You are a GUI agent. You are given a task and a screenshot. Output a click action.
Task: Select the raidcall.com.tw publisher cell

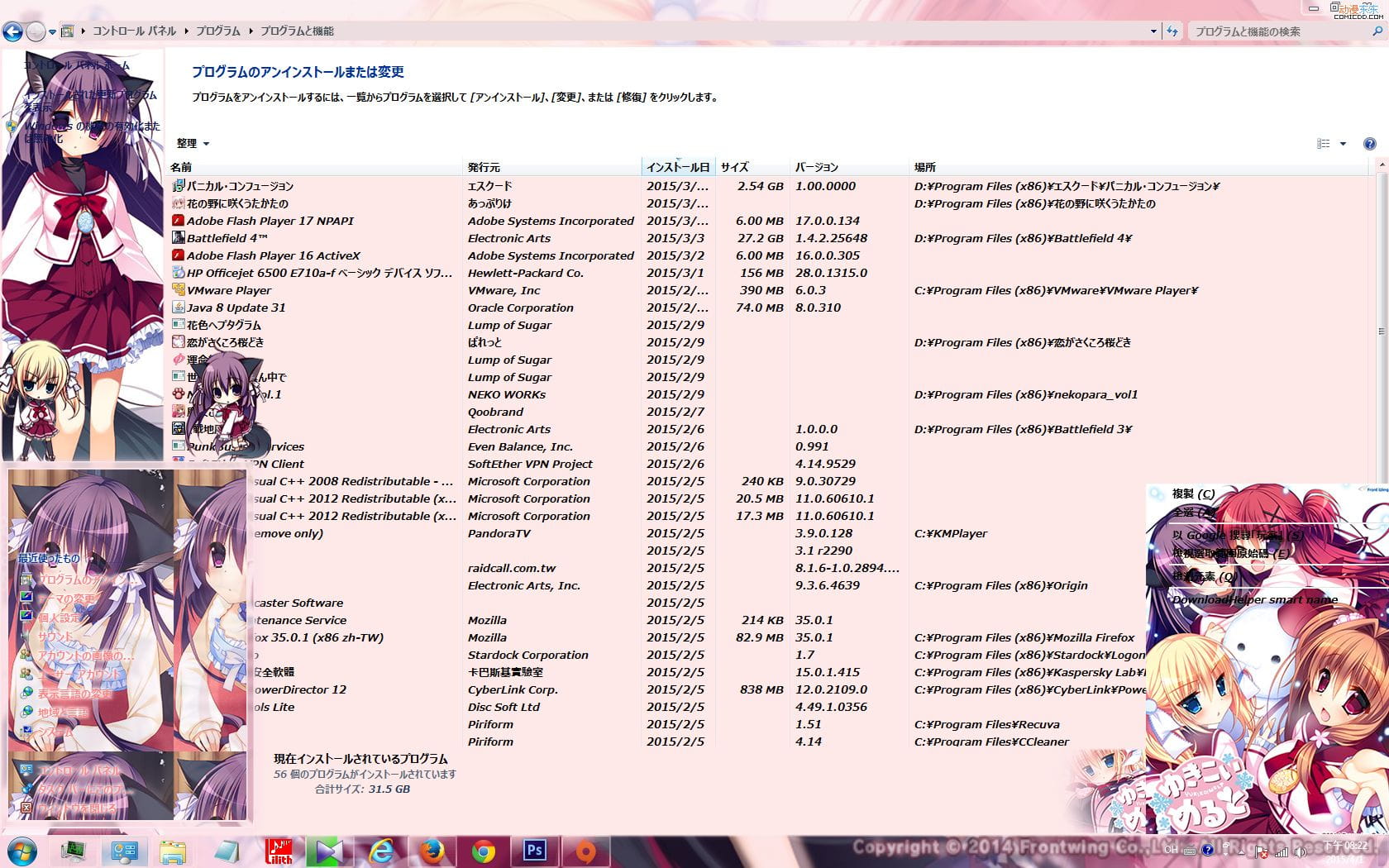point(511,568)
